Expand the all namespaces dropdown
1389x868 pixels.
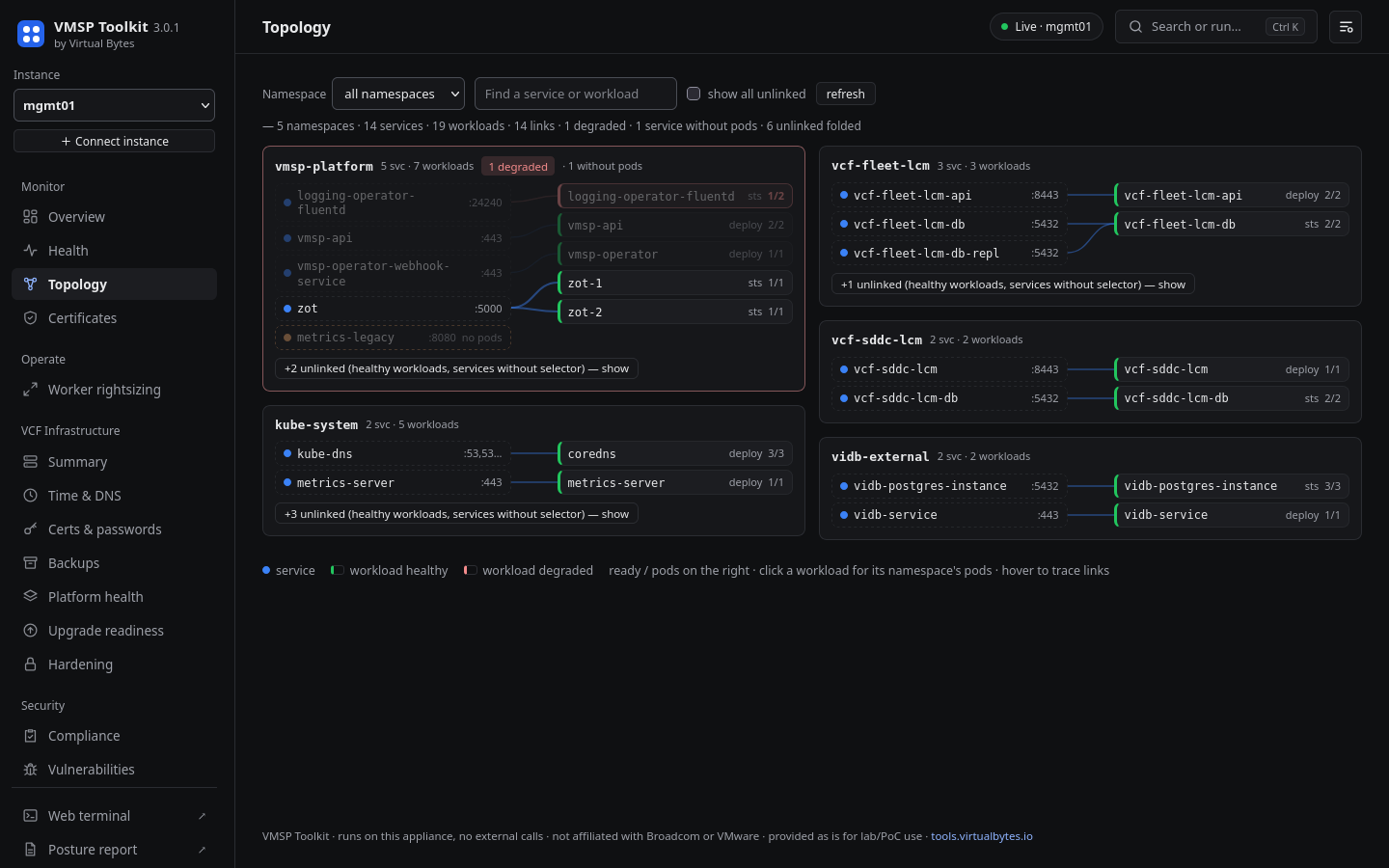coord(398,94)
